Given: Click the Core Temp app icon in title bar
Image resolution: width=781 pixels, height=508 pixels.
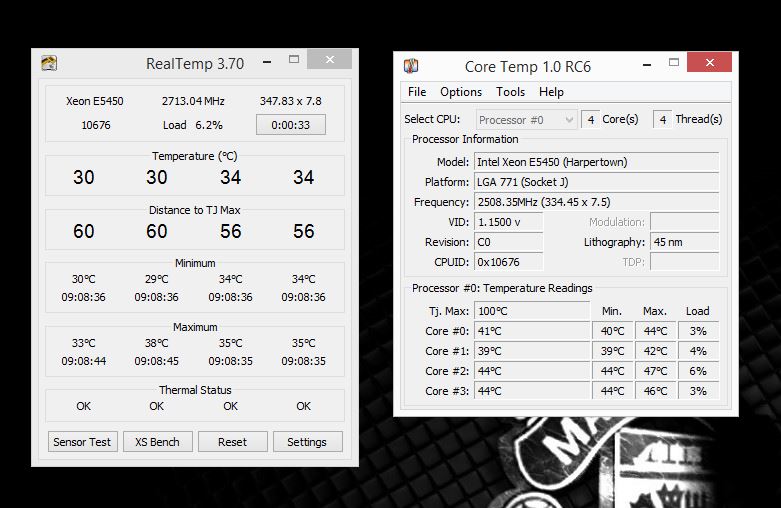Looking at the screenshot, I should pos(411,66).
